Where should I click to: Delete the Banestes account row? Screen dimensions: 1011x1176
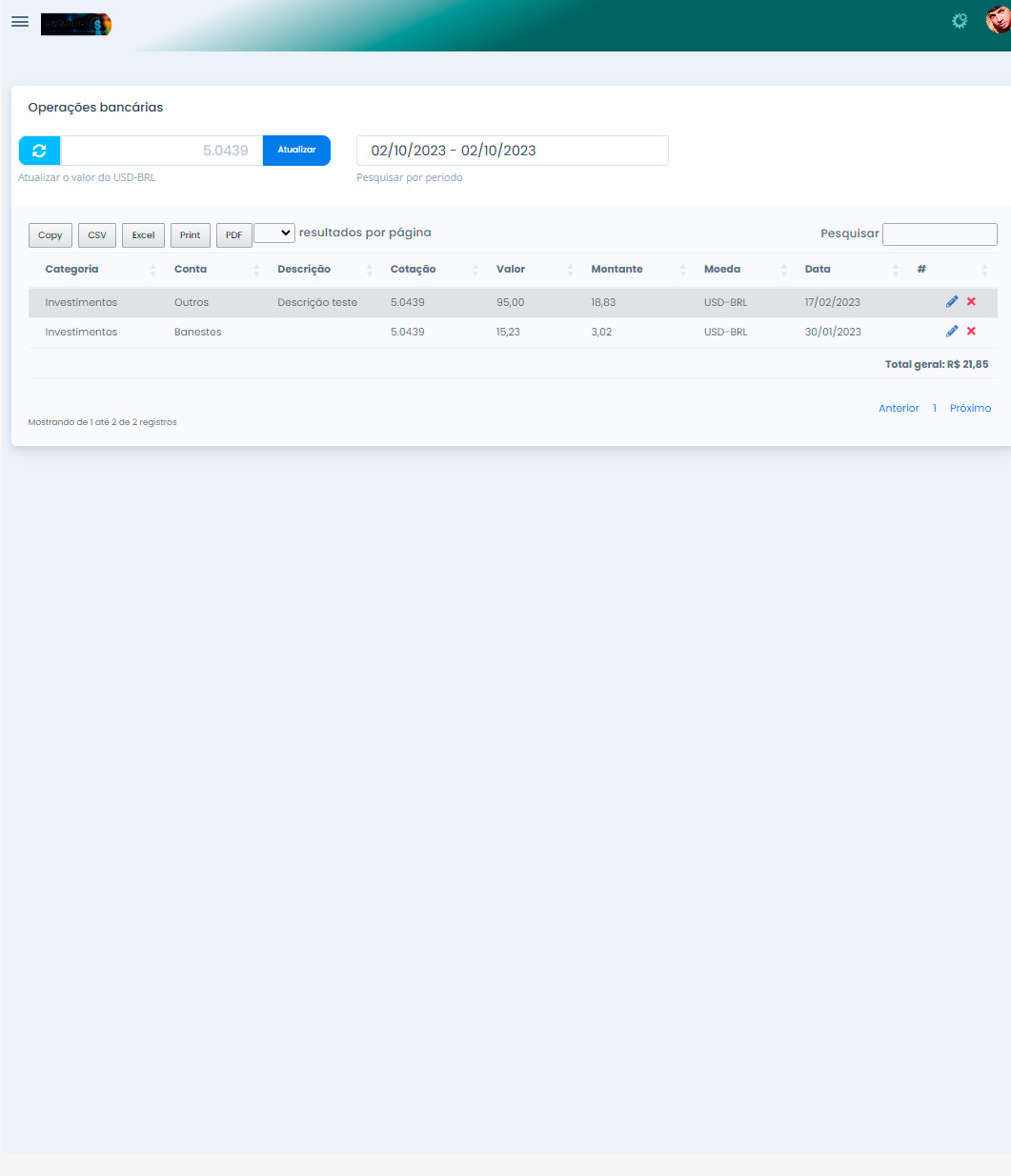[x=971, y=332]
